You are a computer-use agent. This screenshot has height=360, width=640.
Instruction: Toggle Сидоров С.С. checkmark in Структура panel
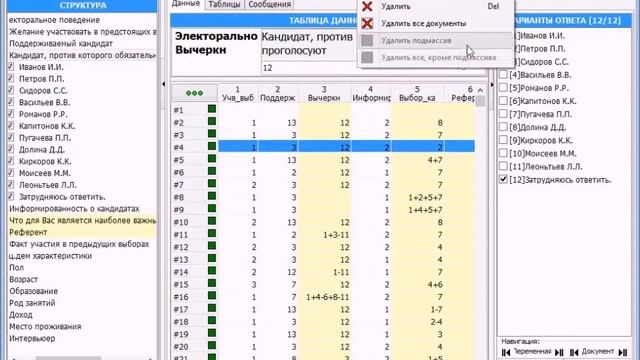pos(11,90)
